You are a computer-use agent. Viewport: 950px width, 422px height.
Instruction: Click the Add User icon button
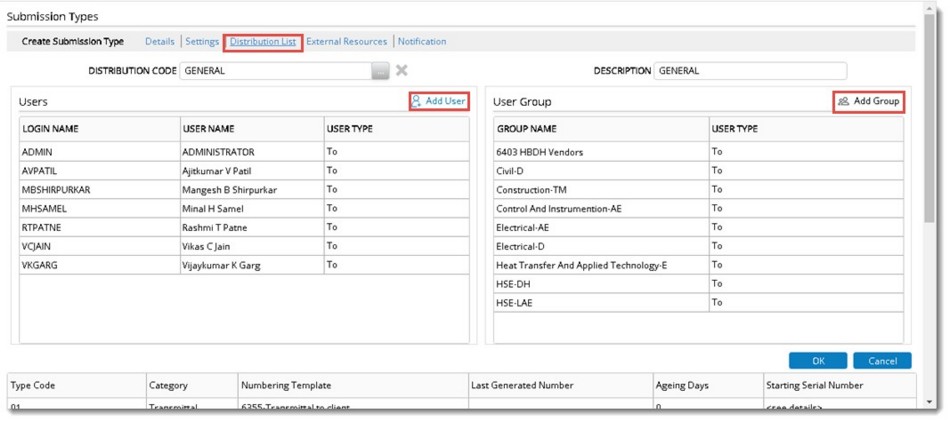click(x=439, y=101)
